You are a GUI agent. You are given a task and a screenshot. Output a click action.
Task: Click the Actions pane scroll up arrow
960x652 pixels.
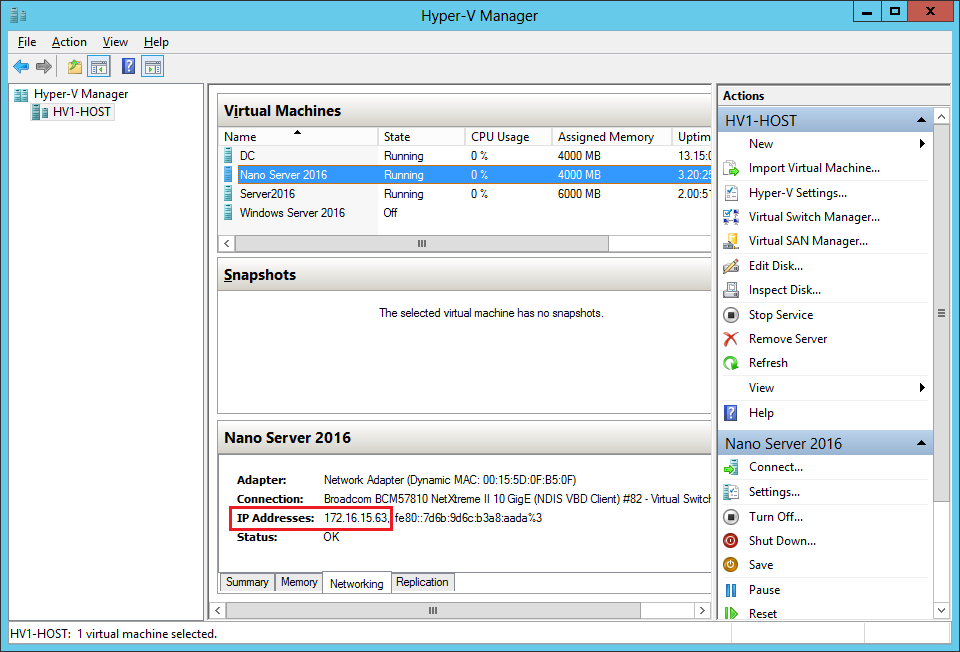pyautogui.click(x=942, y=116)
